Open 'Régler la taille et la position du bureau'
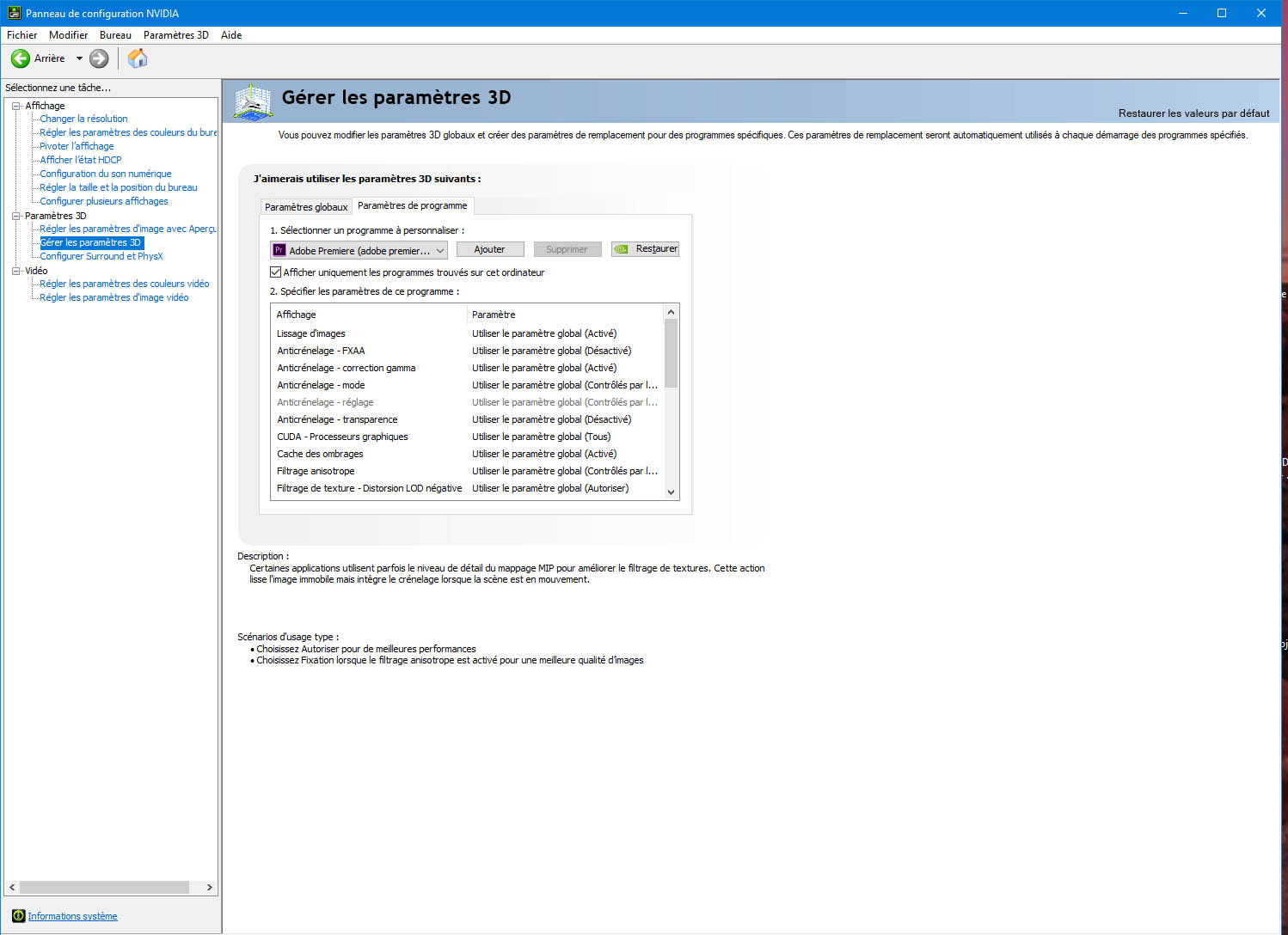Image resolution: width=1288 pixels, height=935 pixels. point(119,187)
